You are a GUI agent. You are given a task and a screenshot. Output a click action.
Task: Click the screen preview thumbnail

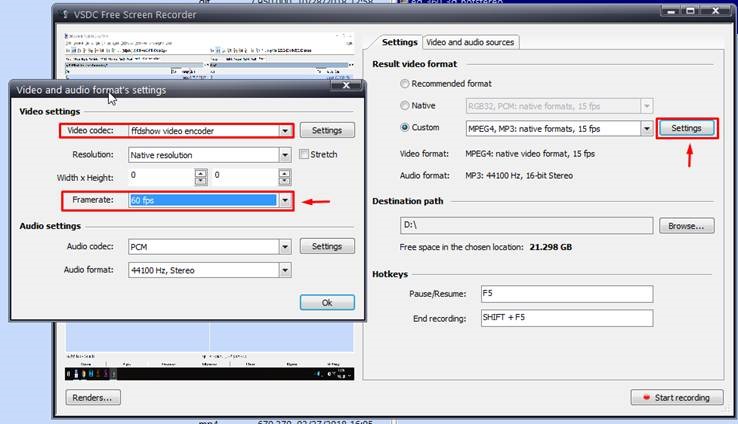pos(209,206)
